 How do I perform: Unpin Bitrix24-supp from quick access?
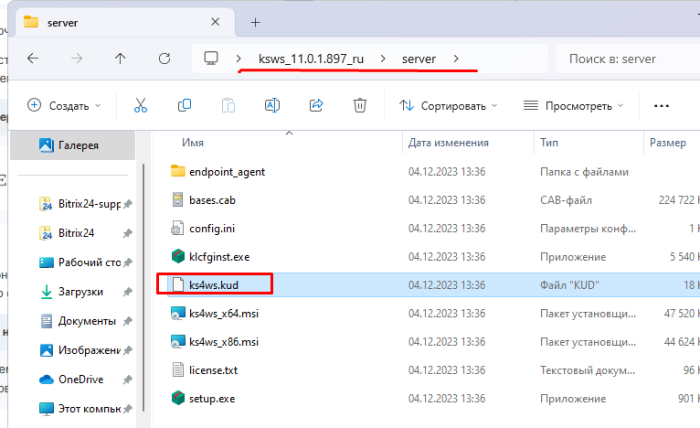click(x=128, y=204)
